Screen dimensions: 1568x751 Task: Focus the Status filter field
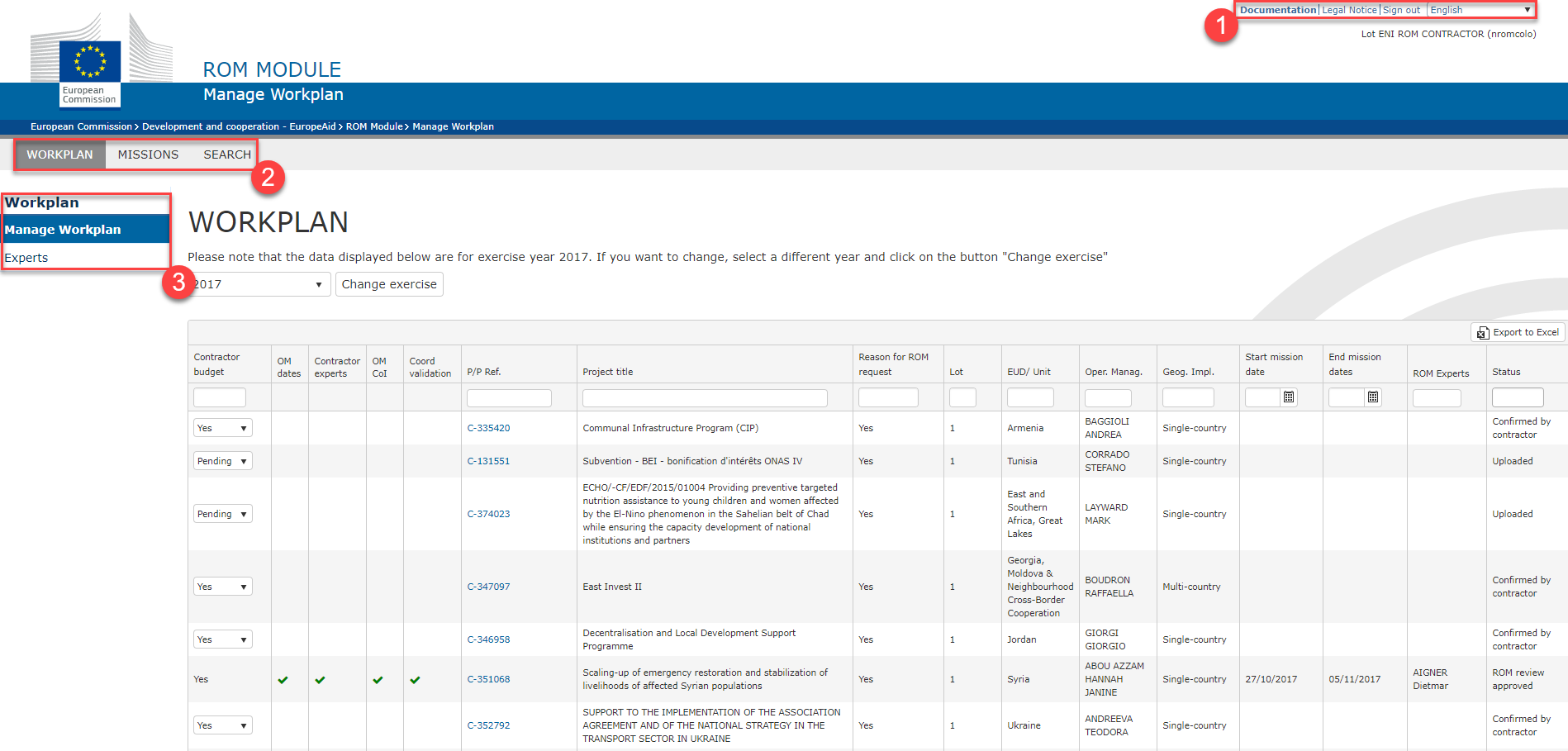coord(1518,397)
